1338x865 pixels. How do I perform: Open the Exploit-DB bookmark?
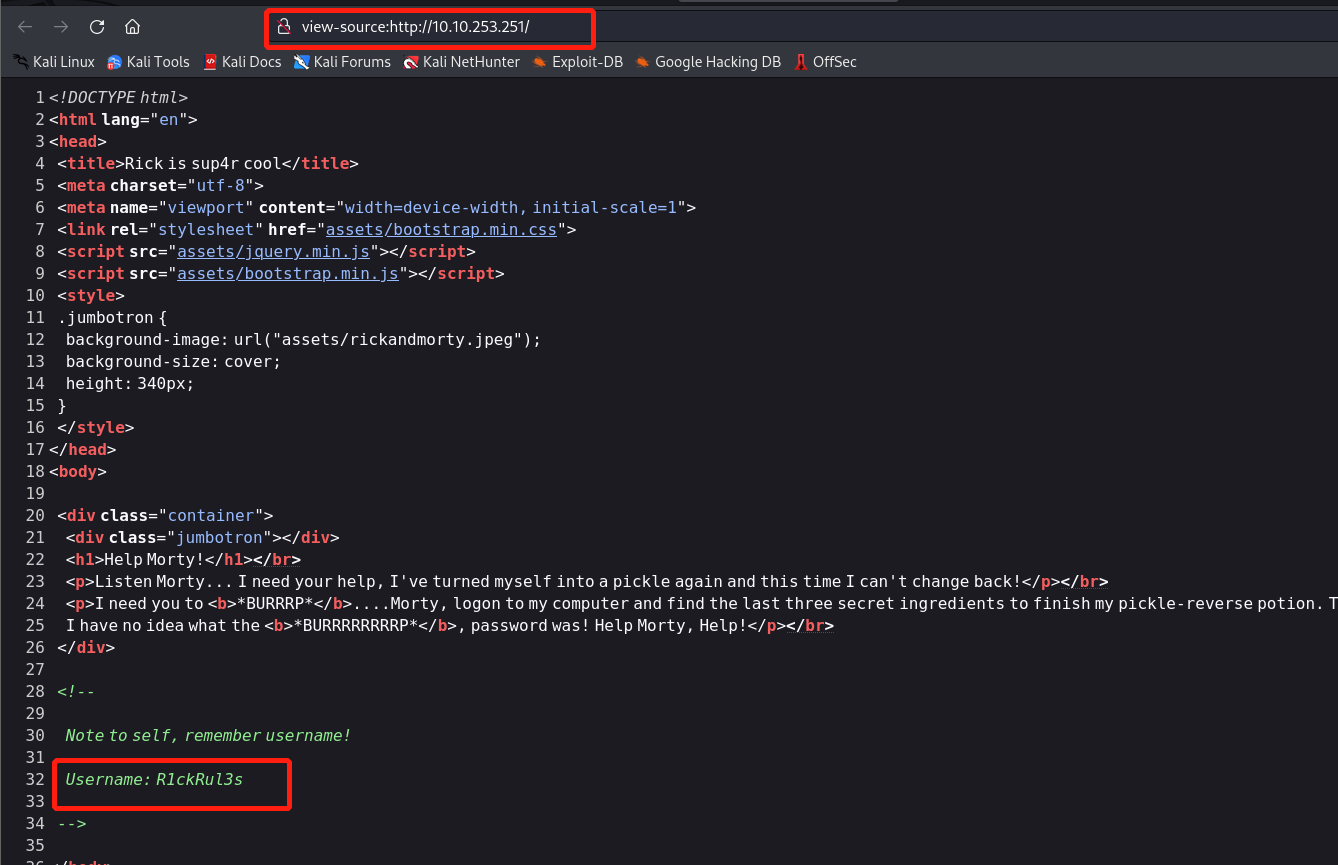[578, 62]
